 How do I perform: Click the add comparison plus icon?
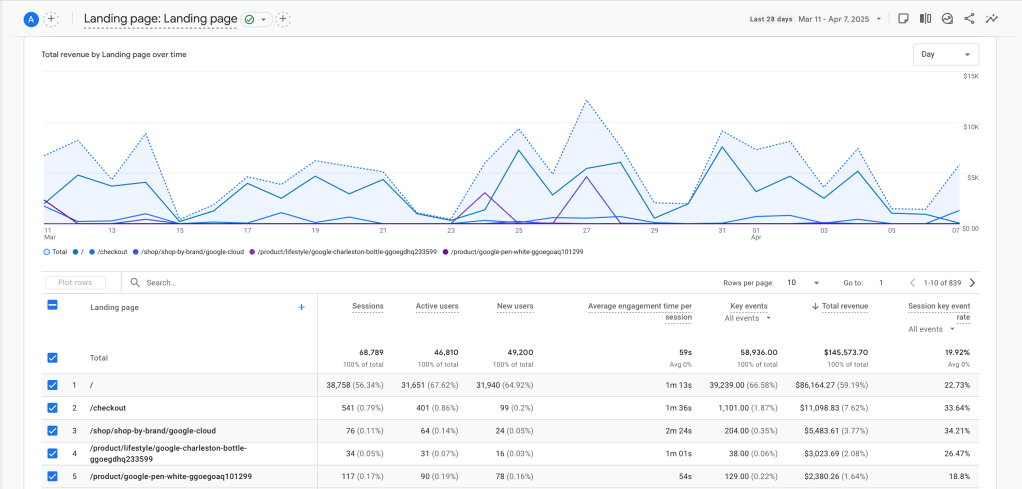click(x=51, y=19)
